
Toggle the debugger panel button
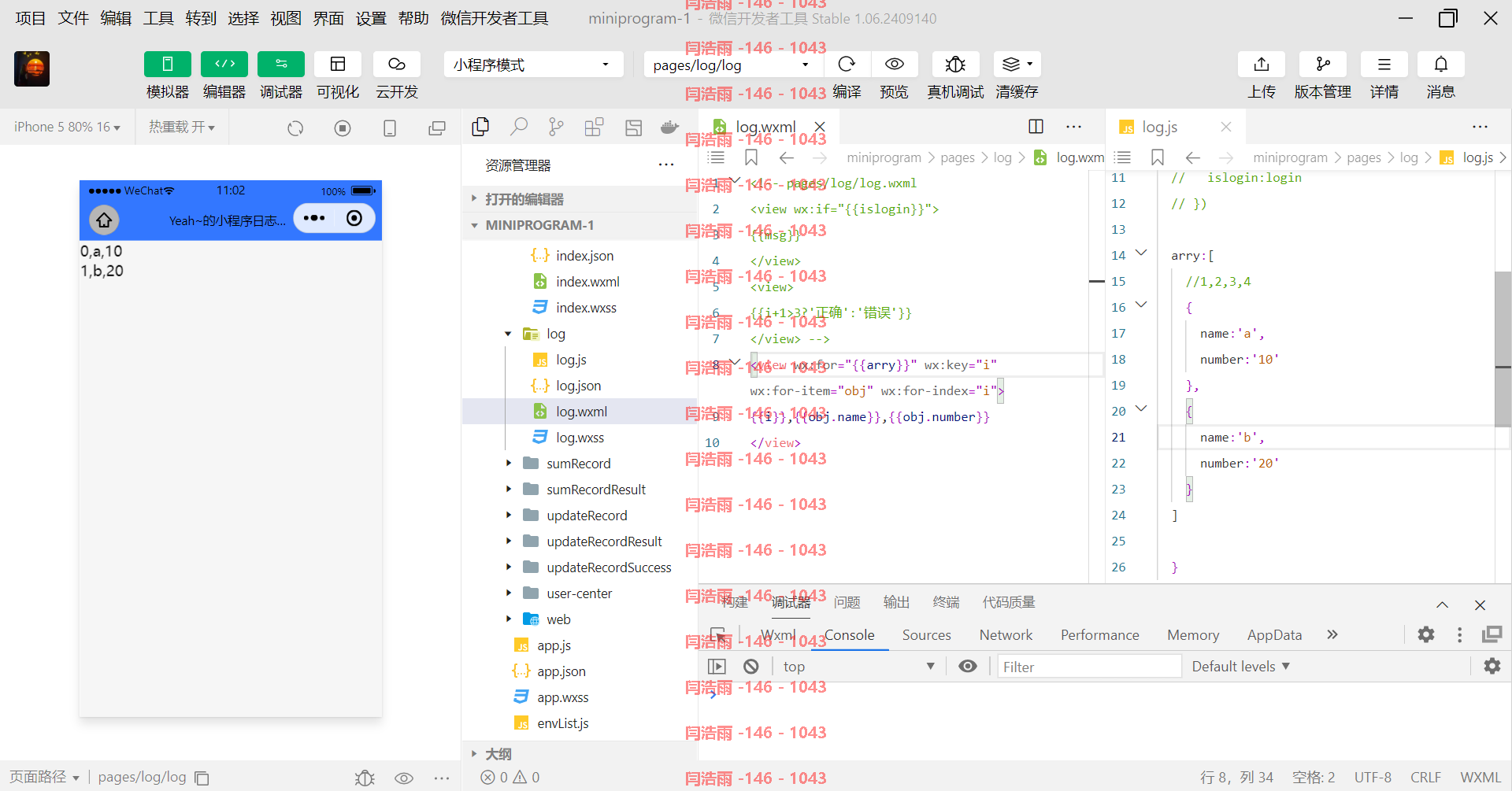(280, 64)
